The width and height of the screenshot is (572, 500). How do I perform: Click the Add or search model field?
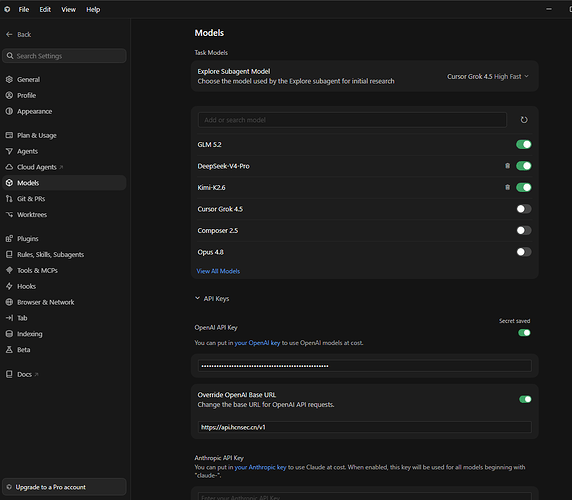coord(352,120)
